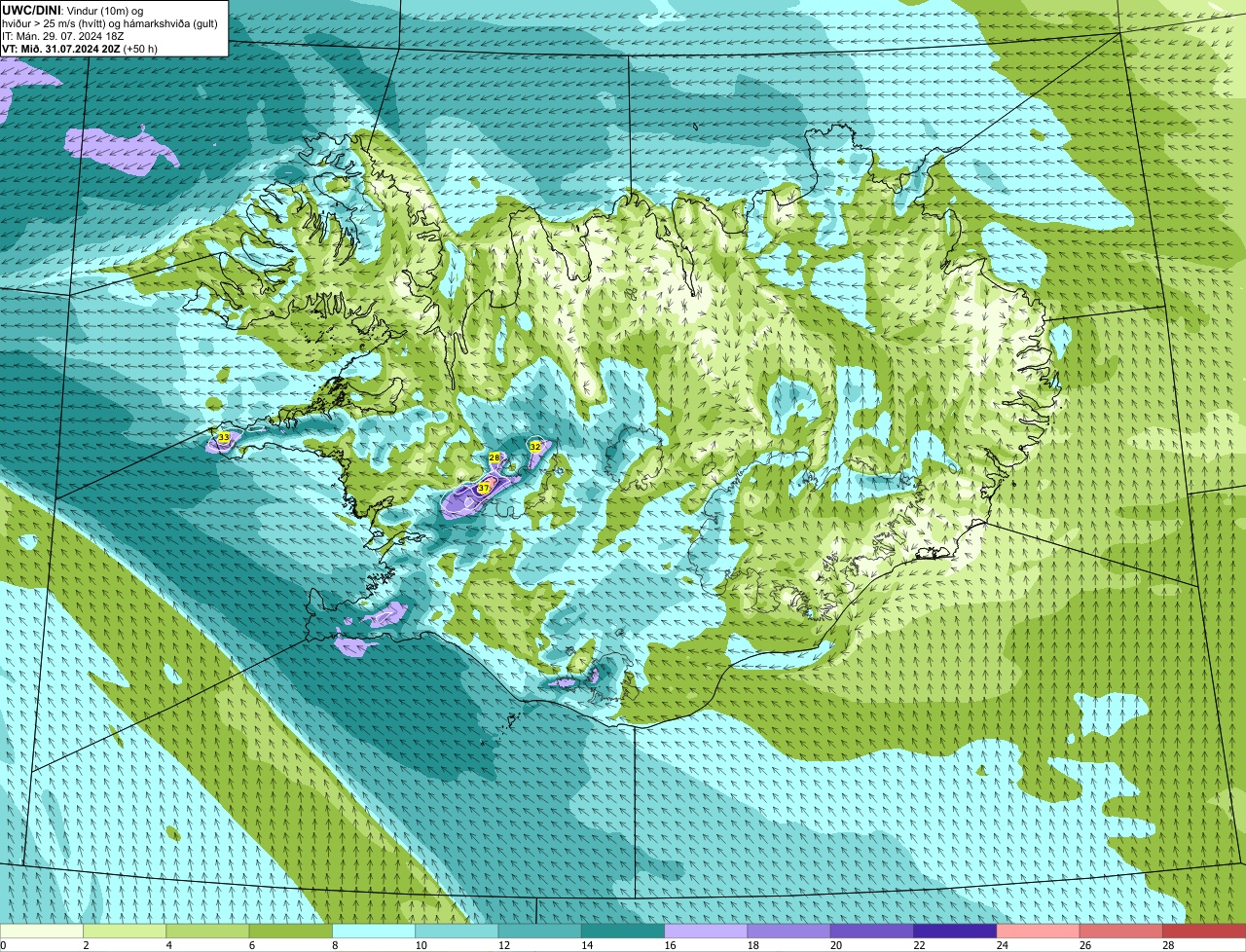Image resolution: width=1246 pixels, height=952 pixels.
Task: Click the legend scale label '4'
Action: 168,945
